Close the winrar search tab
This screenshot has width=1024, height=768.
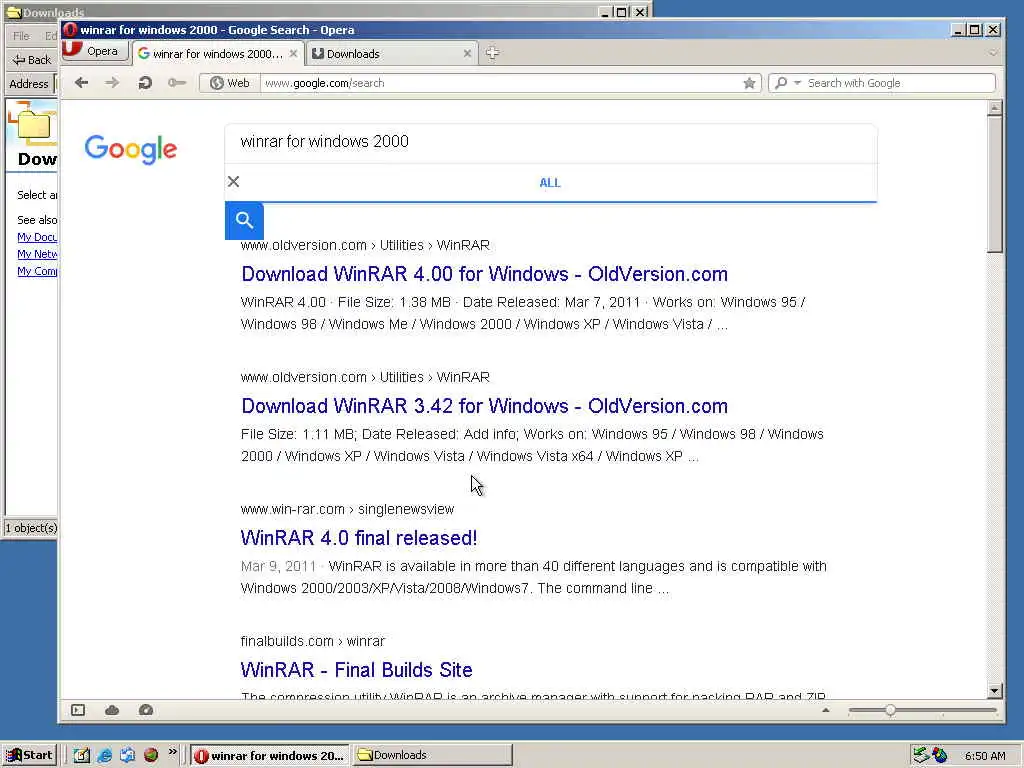[x=293, y=54]
